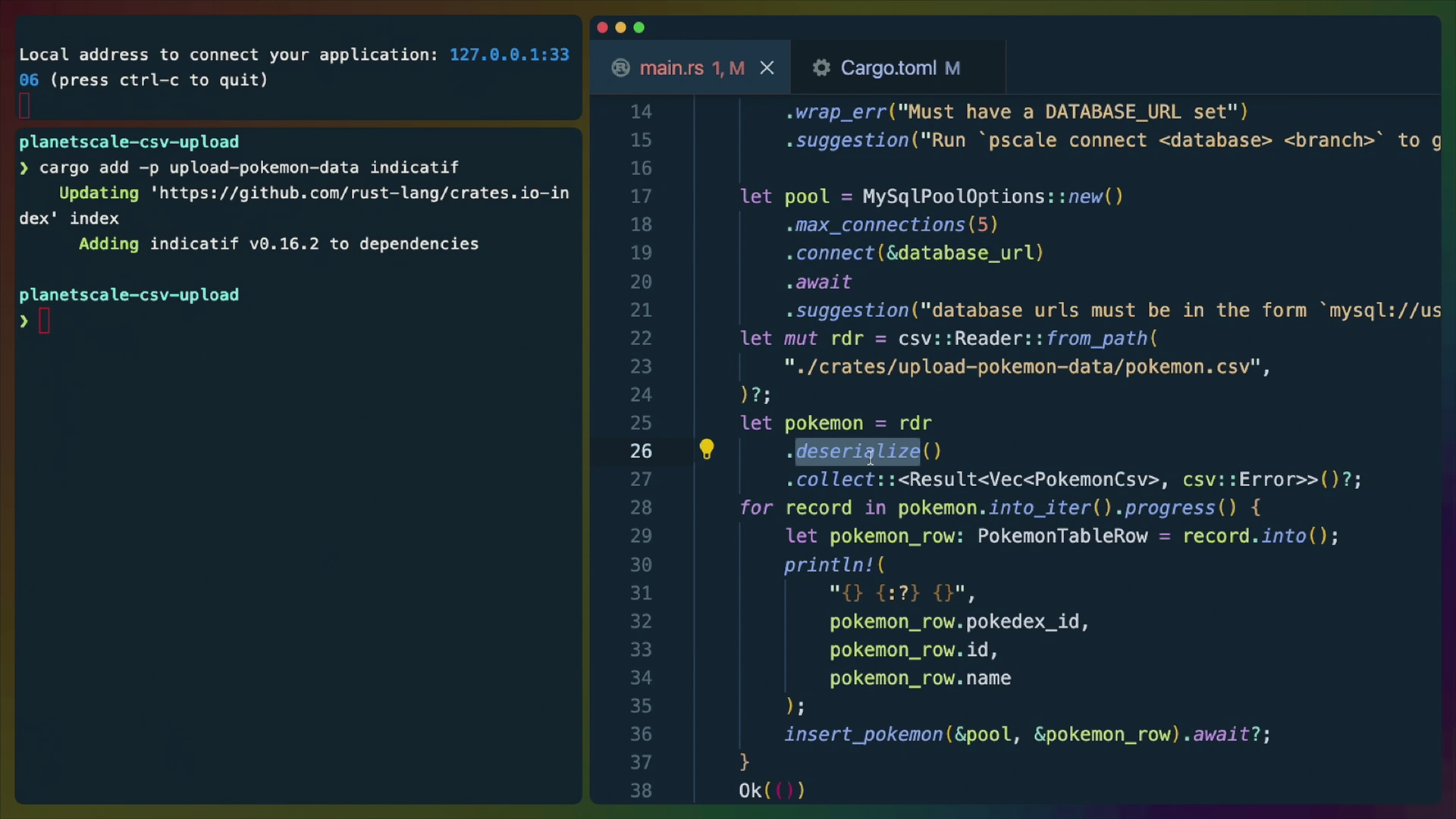1456x819 pixels.
Task: Click the indentation guide beside line 30
Action: (x=740, y=564)
